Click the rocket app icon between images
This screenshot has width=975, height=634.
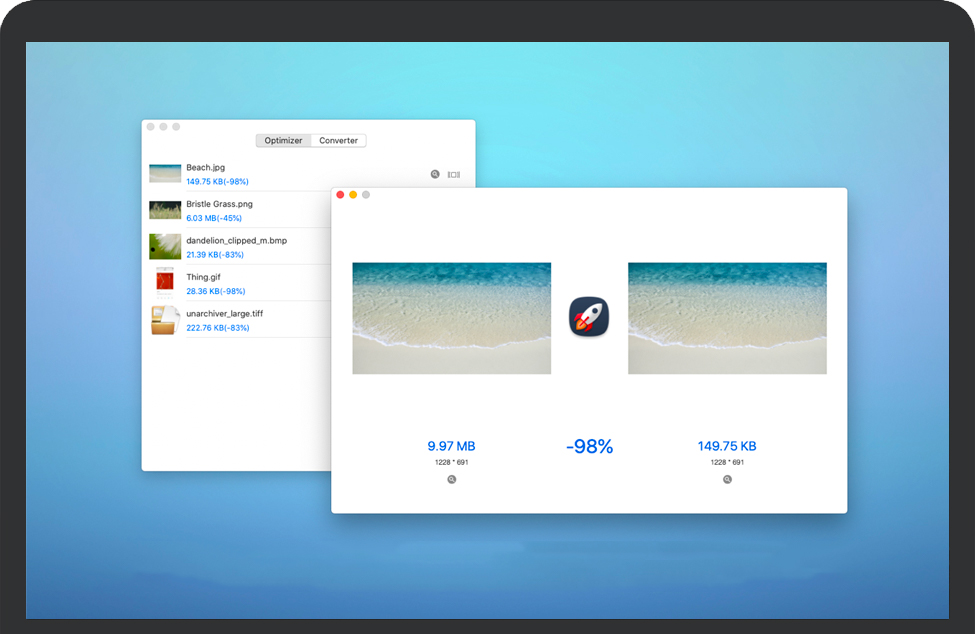tap(589, 317)
